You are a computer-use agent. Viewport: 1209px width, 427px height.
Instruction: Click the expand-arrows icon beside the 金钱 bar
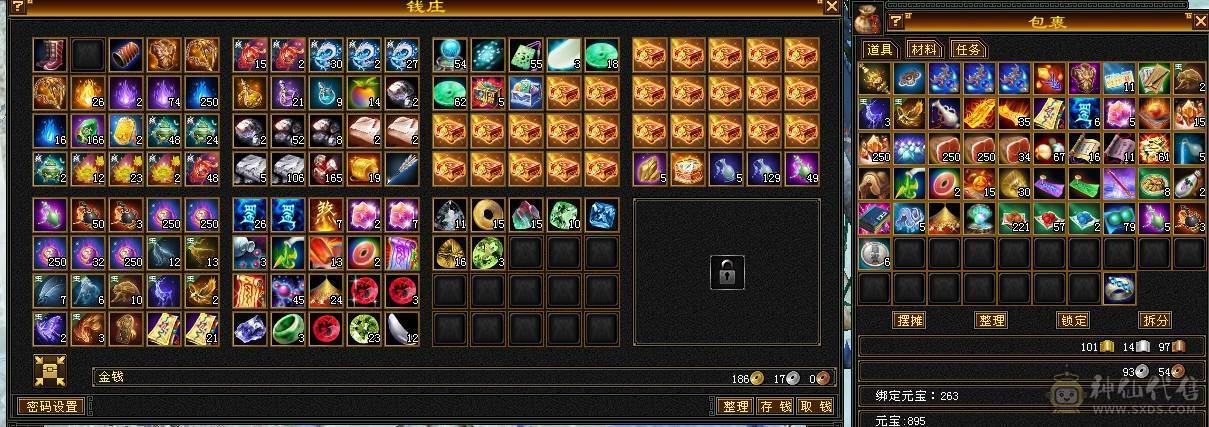49,371
